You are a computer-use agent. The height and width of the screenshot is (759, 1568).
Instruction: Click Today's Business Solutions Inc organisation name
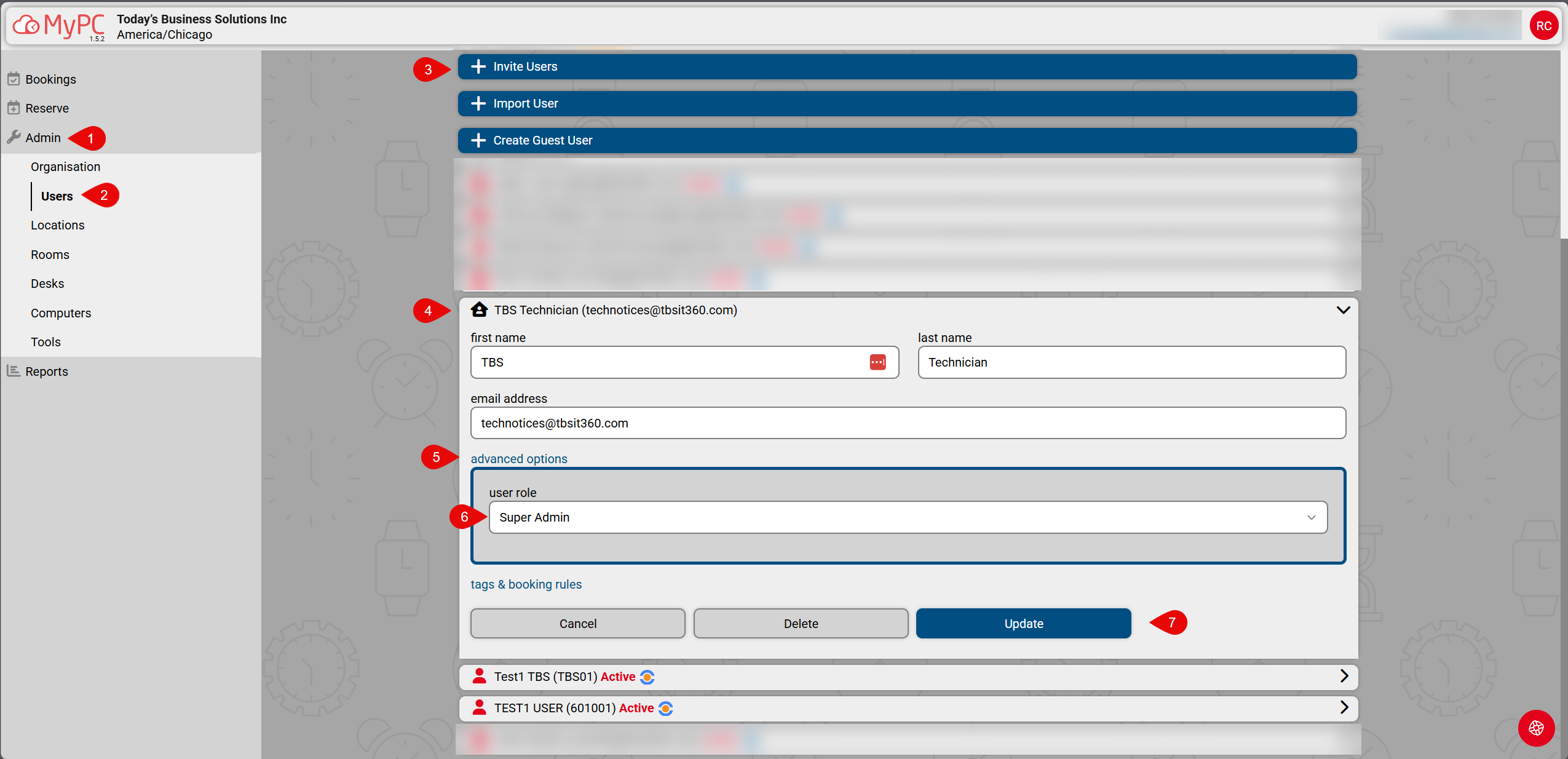pos(202,19)
